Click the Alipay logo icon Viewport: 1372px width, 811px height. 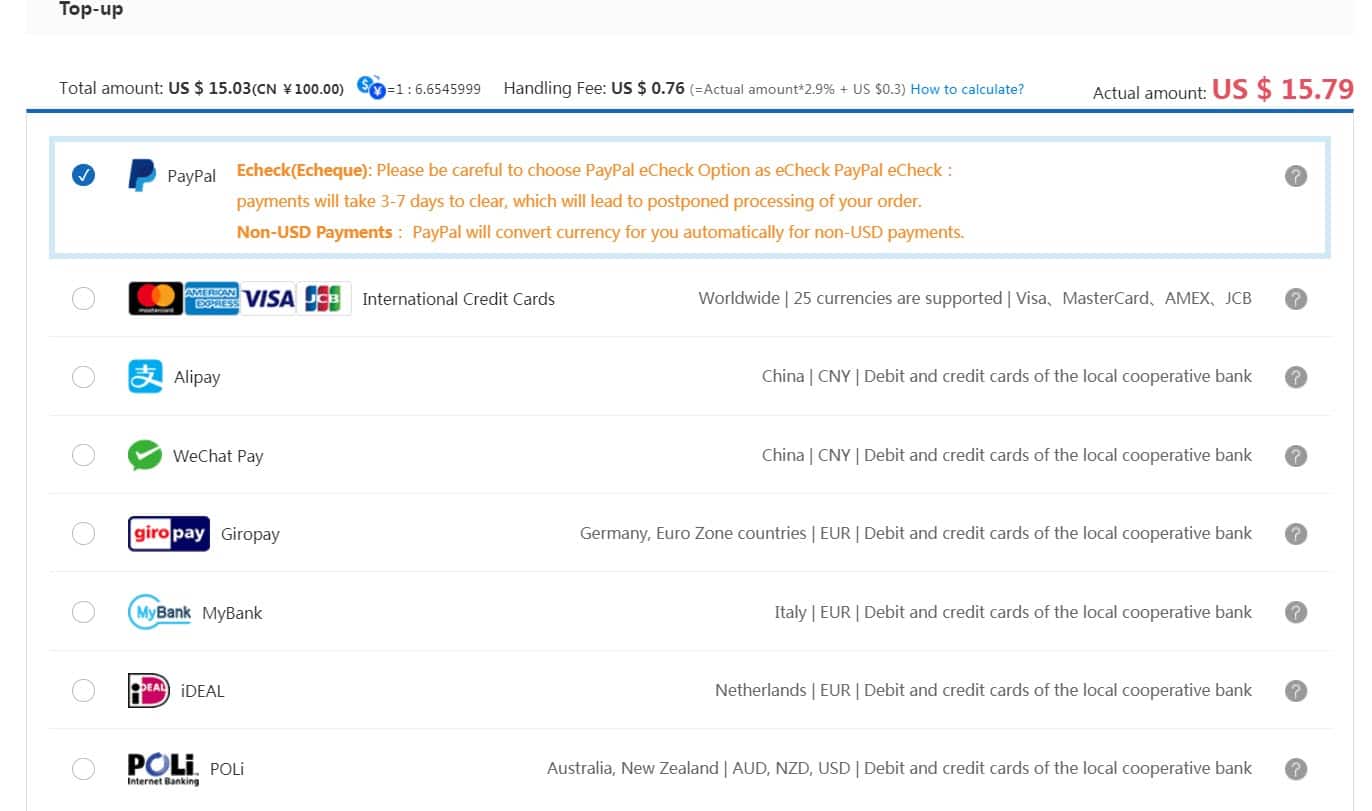(145, 376)
